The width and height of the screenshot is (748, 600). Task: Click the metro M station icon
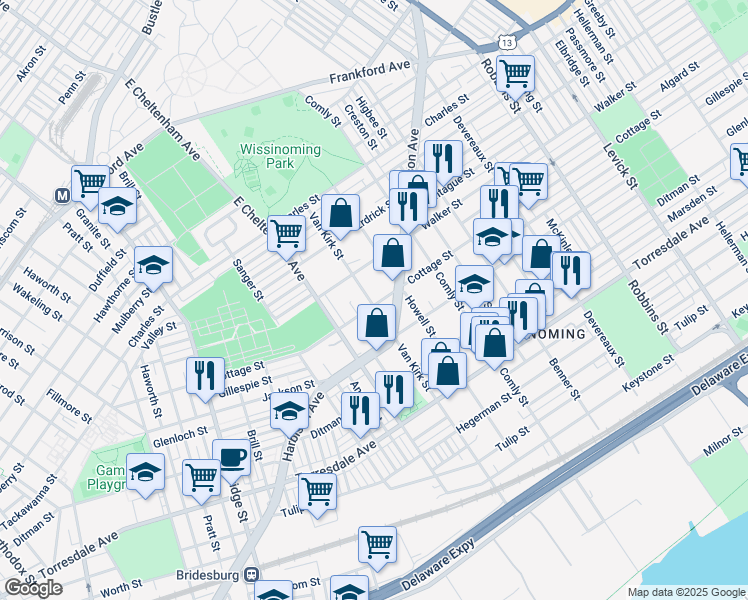coord(62,196)
